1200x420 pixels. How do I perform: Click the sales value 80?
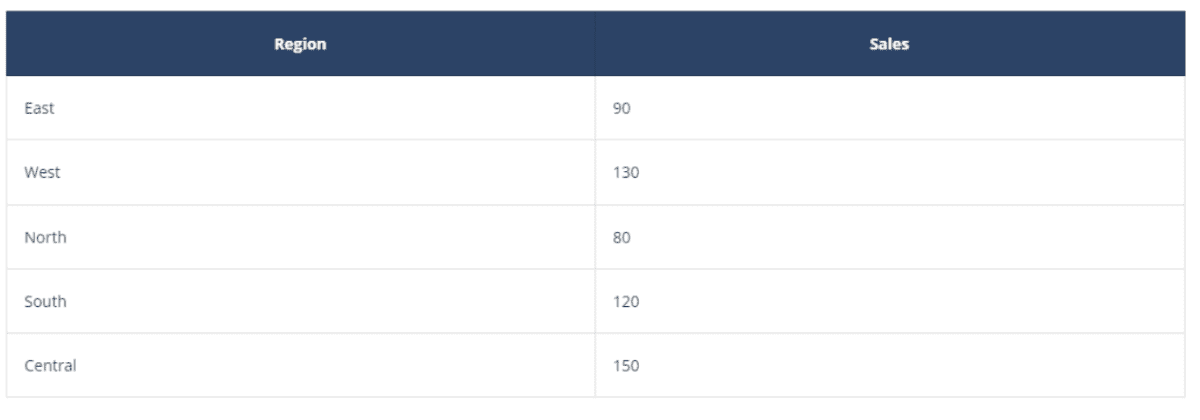click(x=621, y=237)
